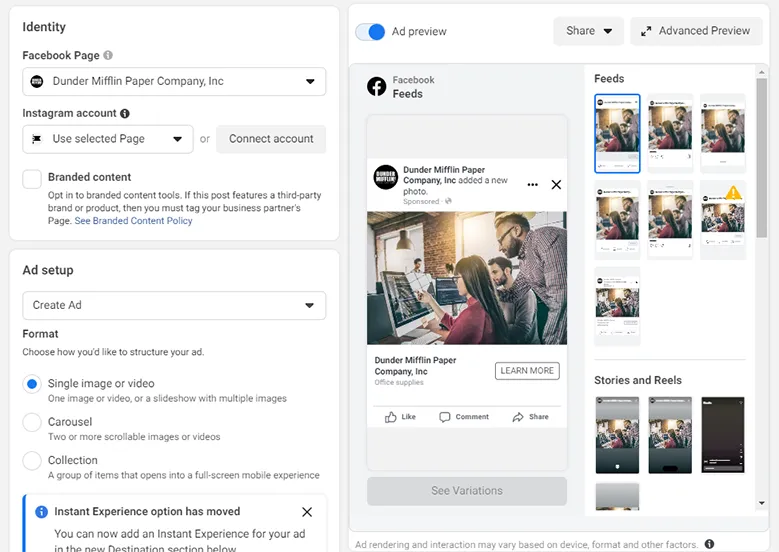Image resolution: width=779 pixels, height=552 pixels.
Task: Click the Connect account button
Action: [271, 139]
